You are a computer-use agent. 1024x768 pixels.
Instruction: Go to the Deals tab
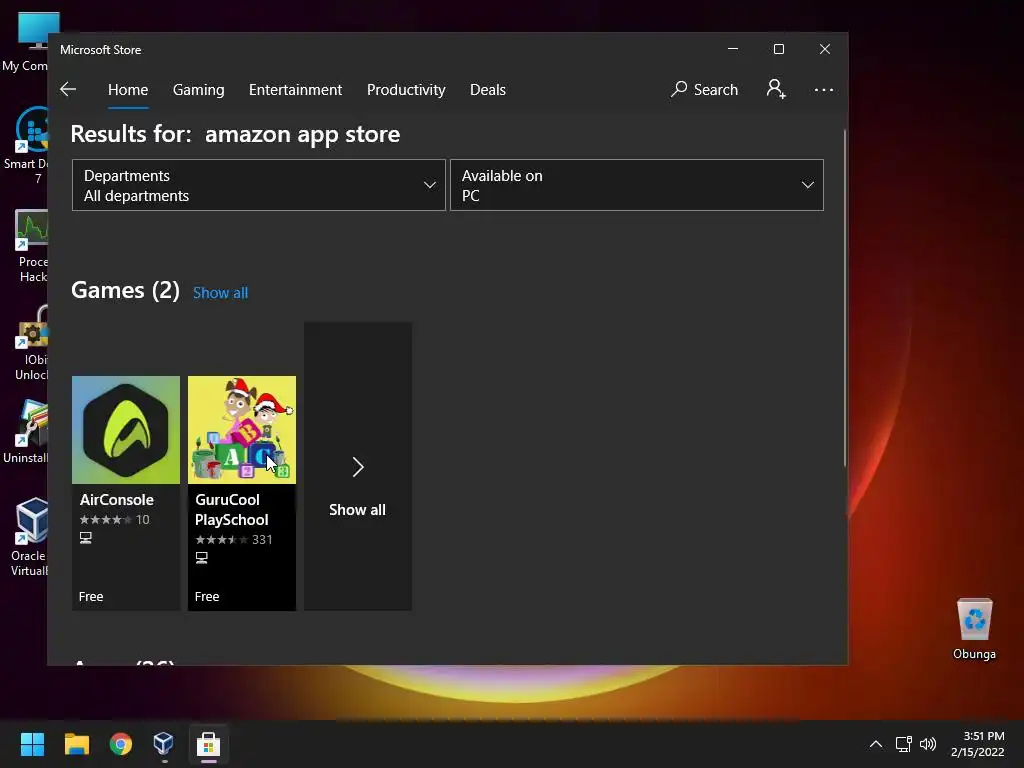click(488, 89)
